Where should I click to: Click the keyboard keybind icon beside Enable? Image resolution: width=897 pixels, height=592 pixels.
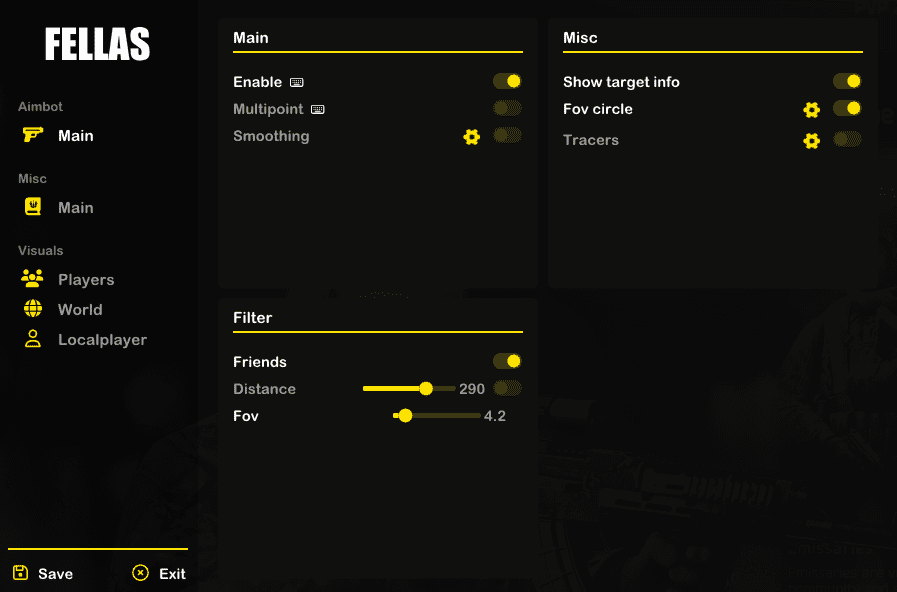click(296, 82)
